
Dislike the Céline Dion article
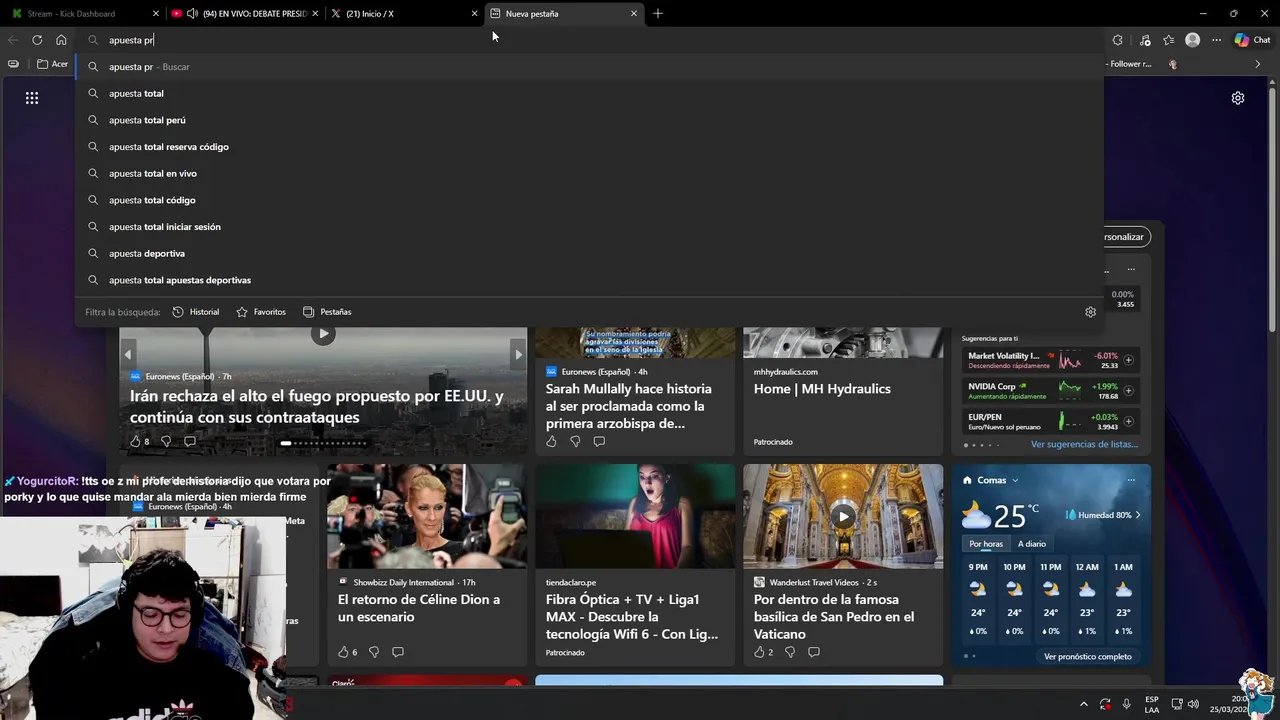point(374,652)
